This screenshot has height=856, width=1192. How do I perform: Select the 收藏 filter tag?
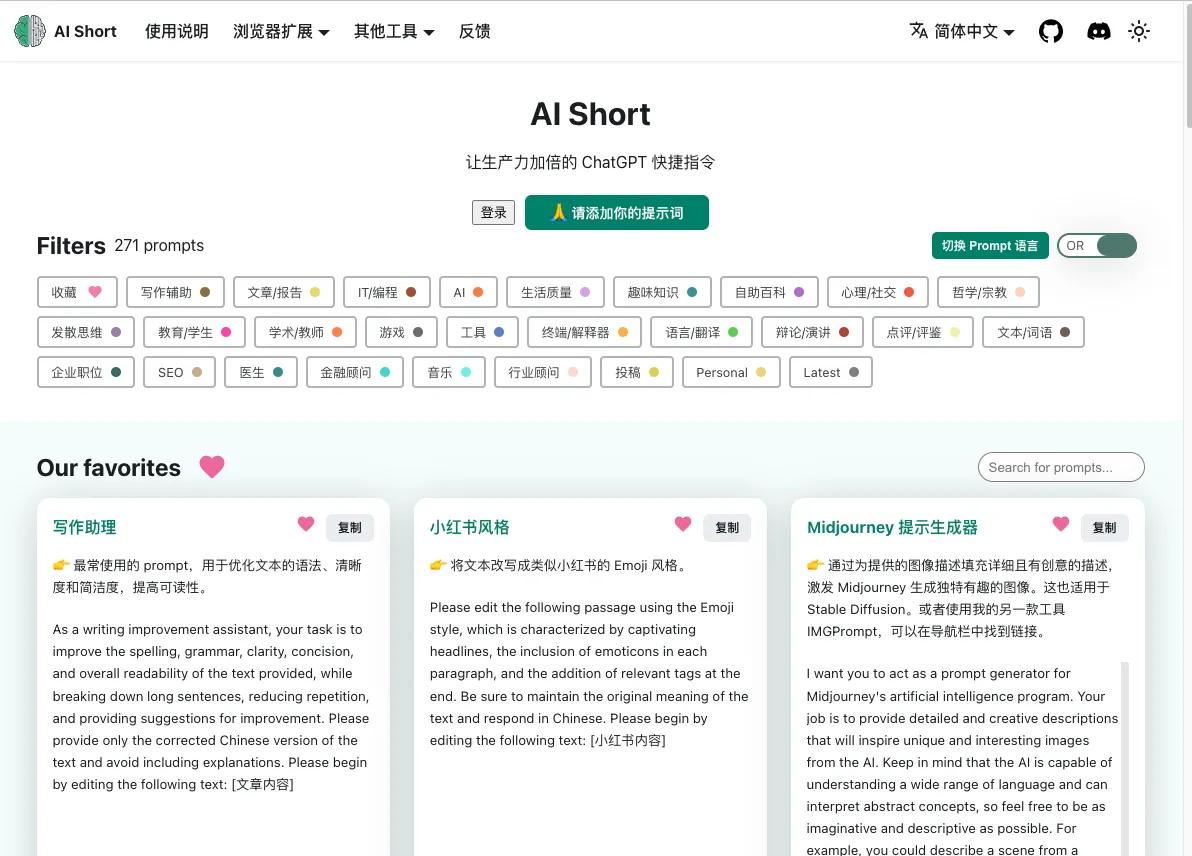pos(77,292)
